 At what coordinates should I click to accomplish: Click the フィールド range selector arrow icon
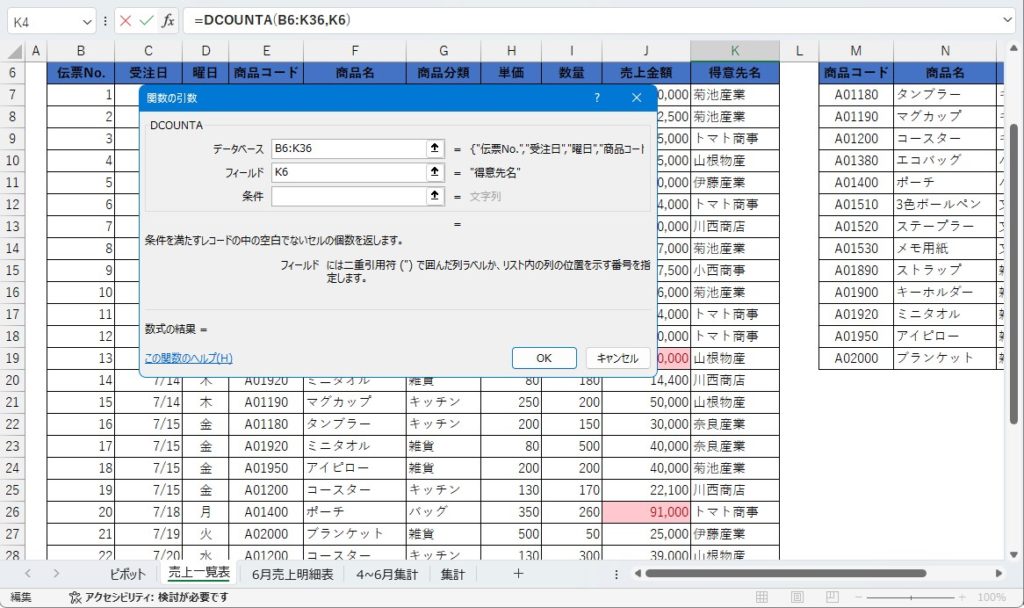coord(435,172)
